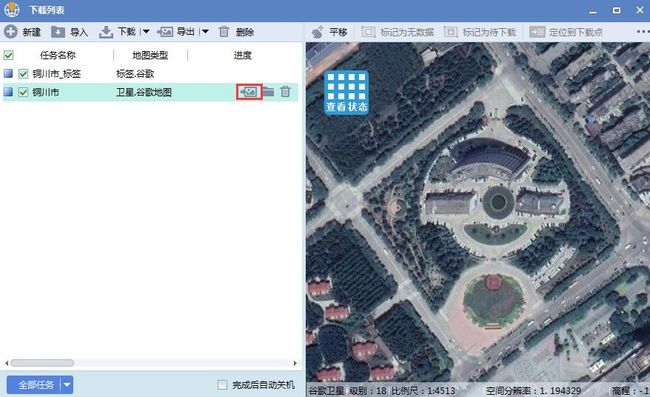
Task: Click the trash icon in 铜川市 row
Action: click(285, 92)
